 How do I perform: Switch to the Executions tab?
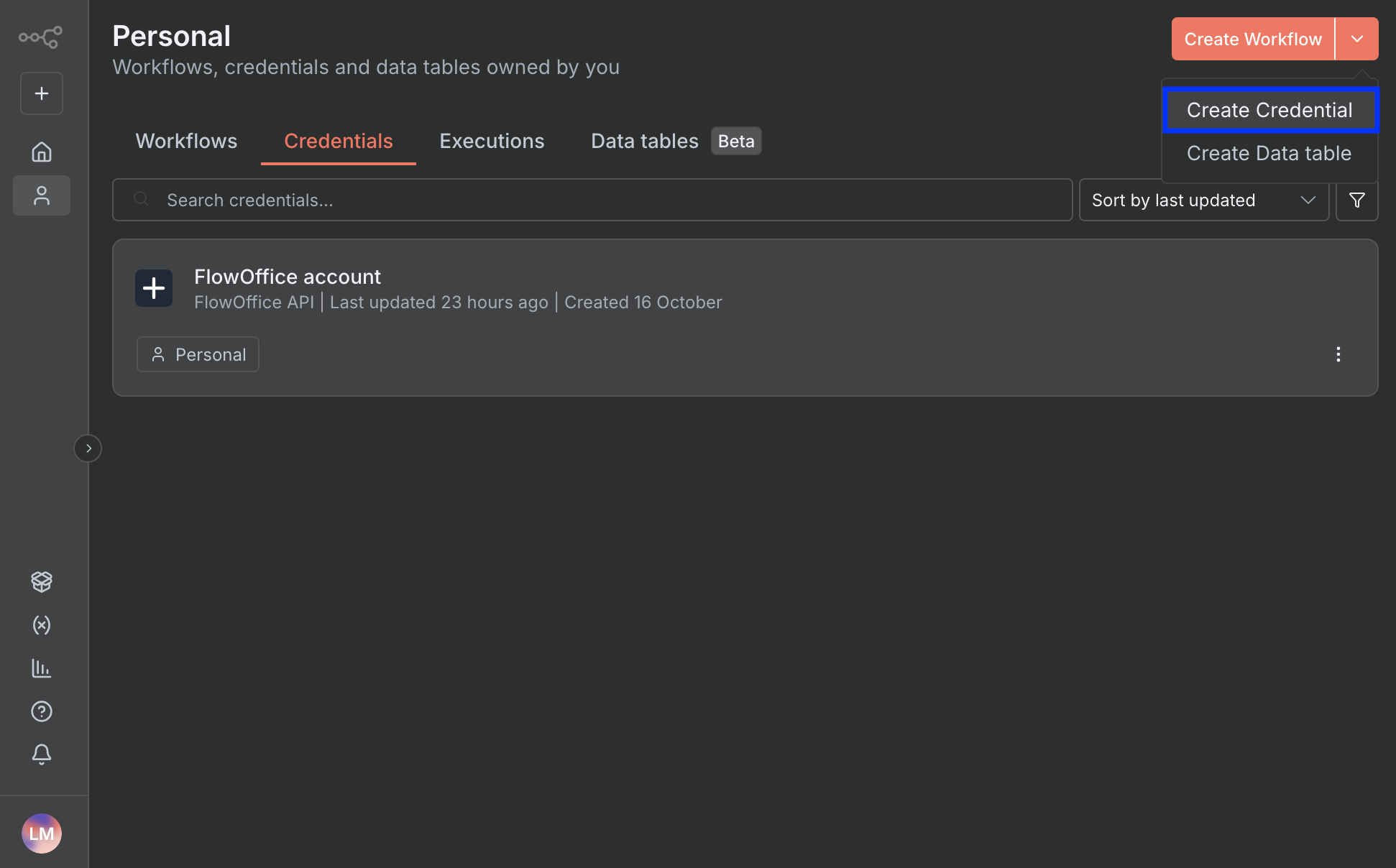(x=492, y=142)
